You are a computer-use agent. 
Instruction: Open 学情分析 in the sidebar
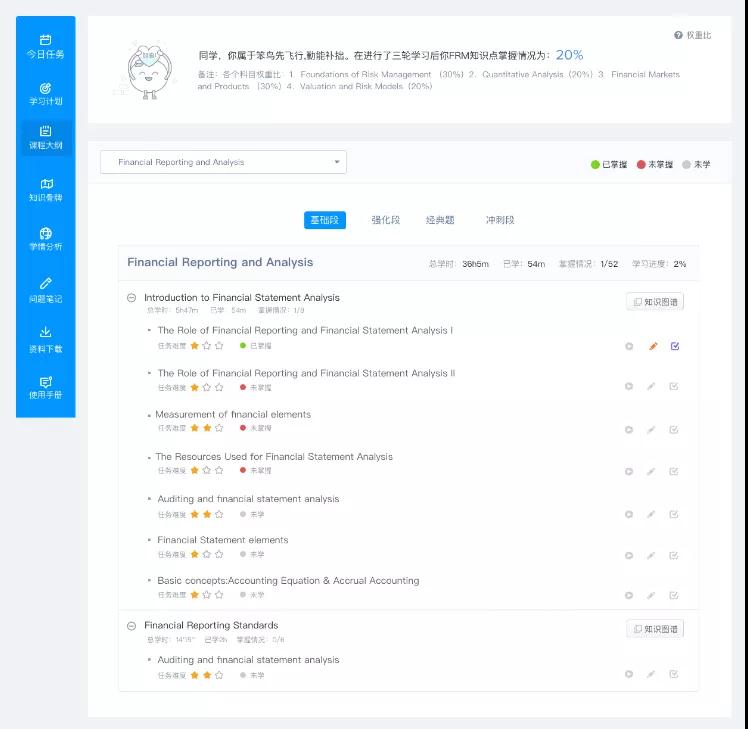(45, 240)
